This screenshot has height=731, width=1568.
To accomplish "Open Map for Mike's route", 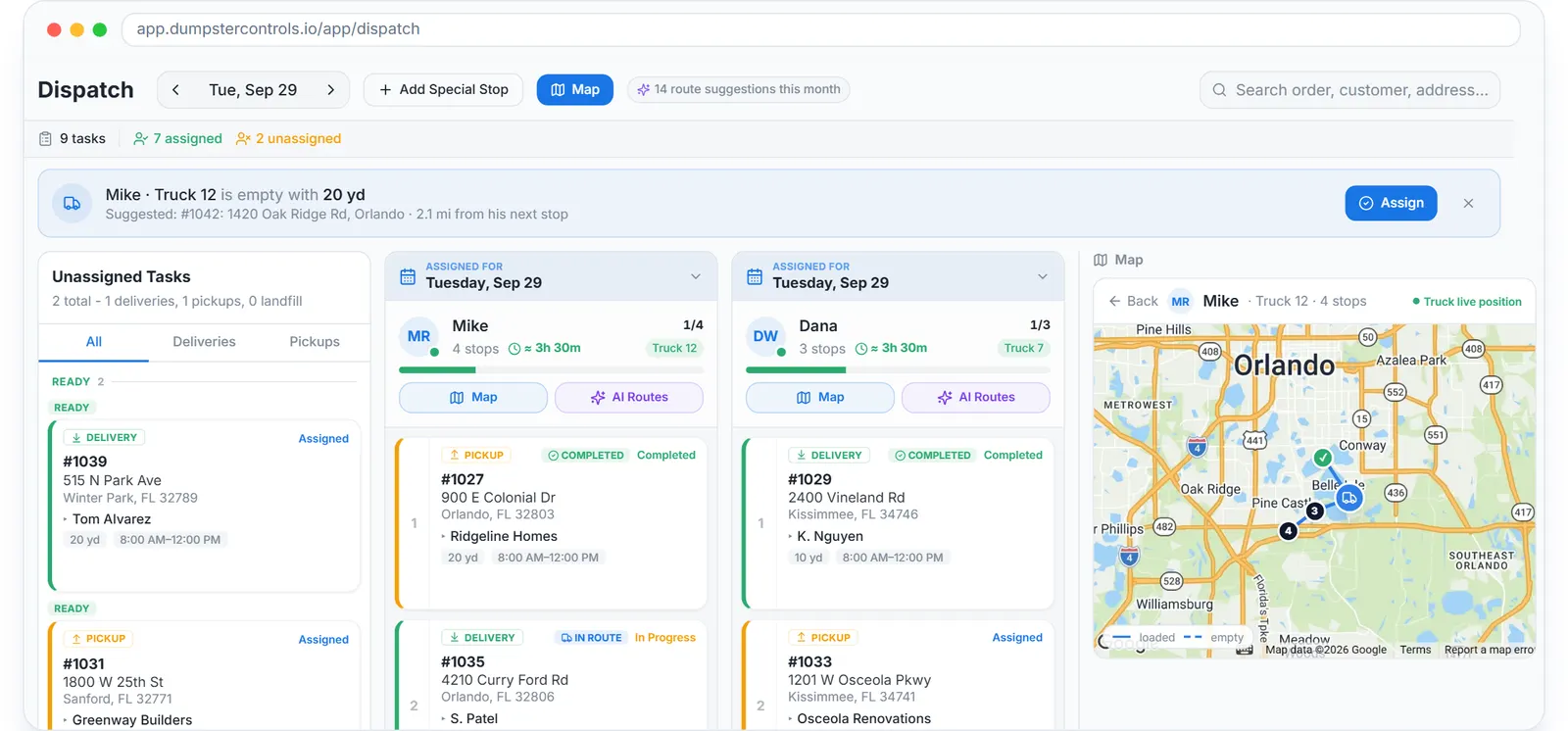I will [x=473, y=398].
